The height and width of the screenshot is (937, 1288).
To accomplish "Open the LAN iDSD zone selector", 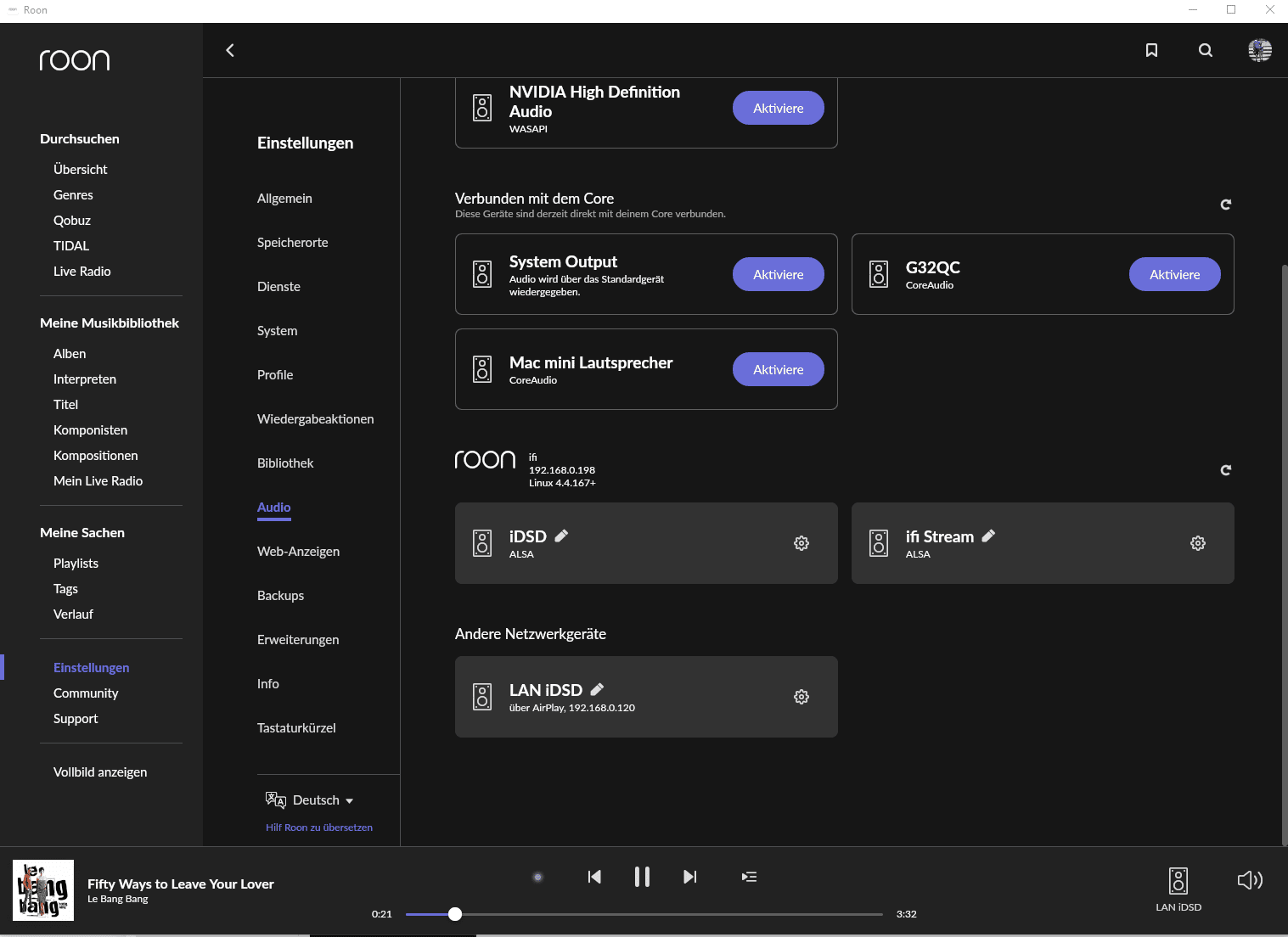I will click(x=1178, y=888).
